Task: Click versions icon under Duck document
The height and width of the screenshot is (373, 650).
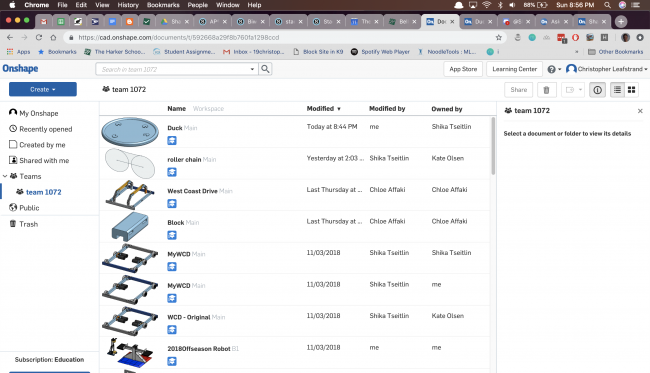Action: click(x=172, y=140)
